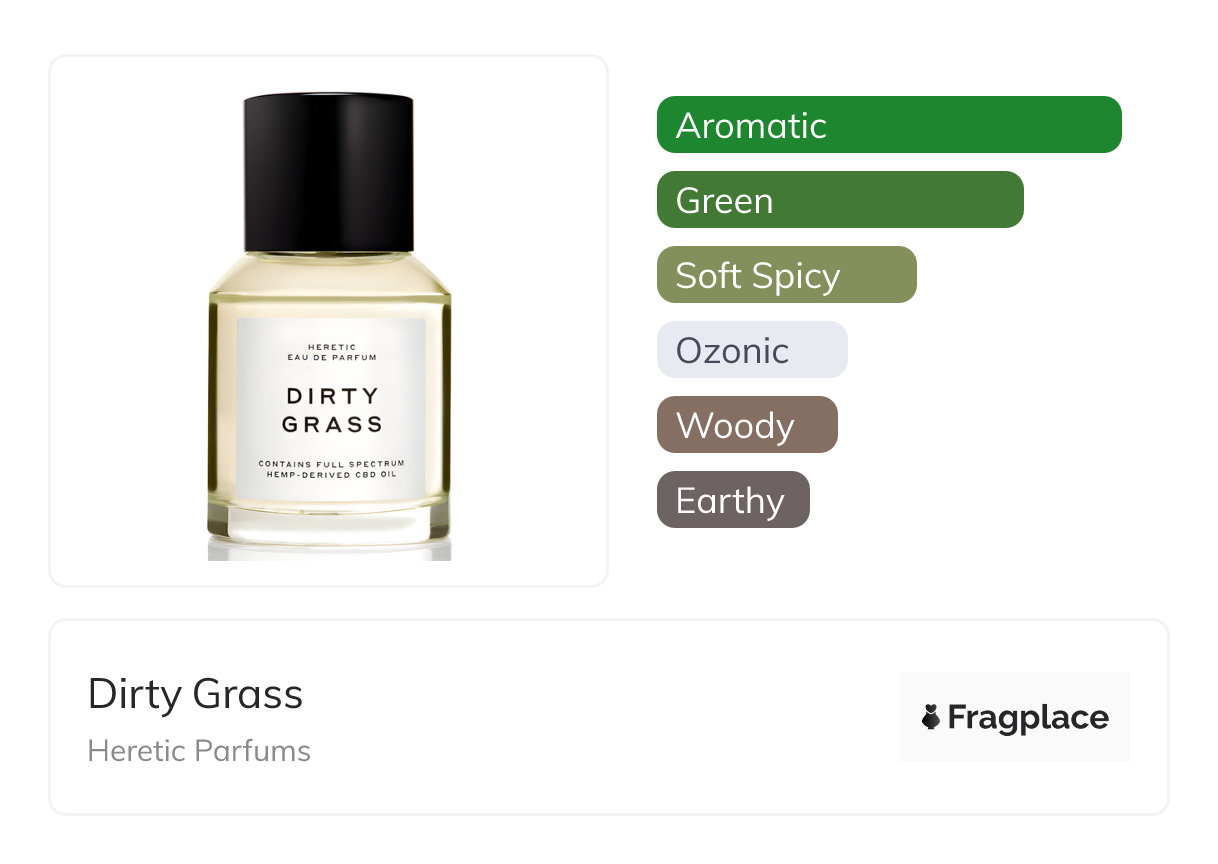Choose the Soft Spicy accord tag
The width and height of the screenshot is (1218, 864).
tap(787, 275)
